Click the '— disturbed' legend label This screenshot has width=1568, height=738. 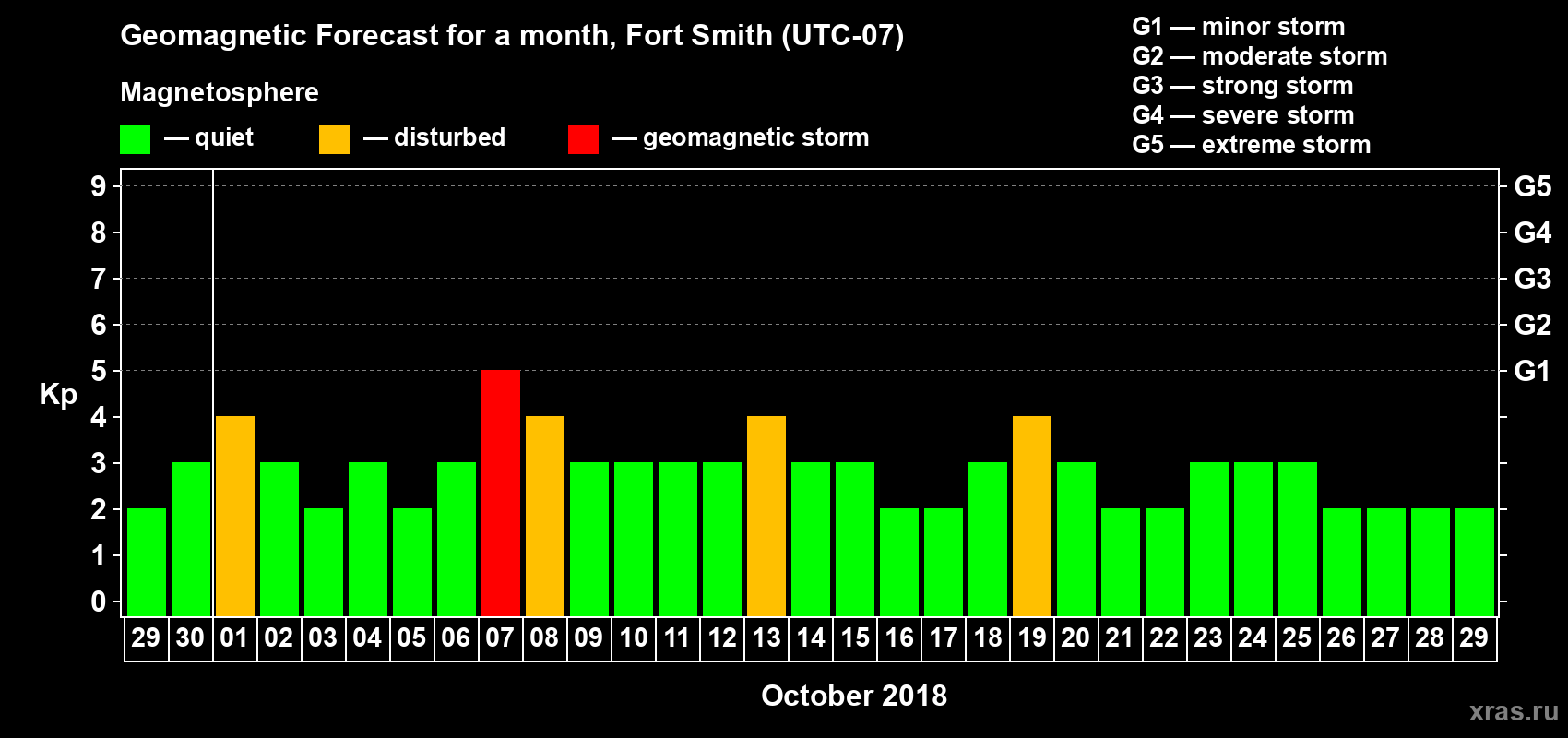coord(434,137)
